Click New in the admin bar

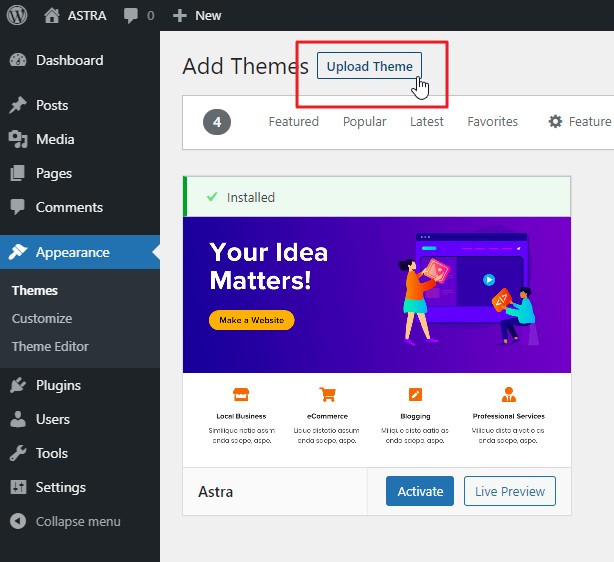tap(208, 16)
